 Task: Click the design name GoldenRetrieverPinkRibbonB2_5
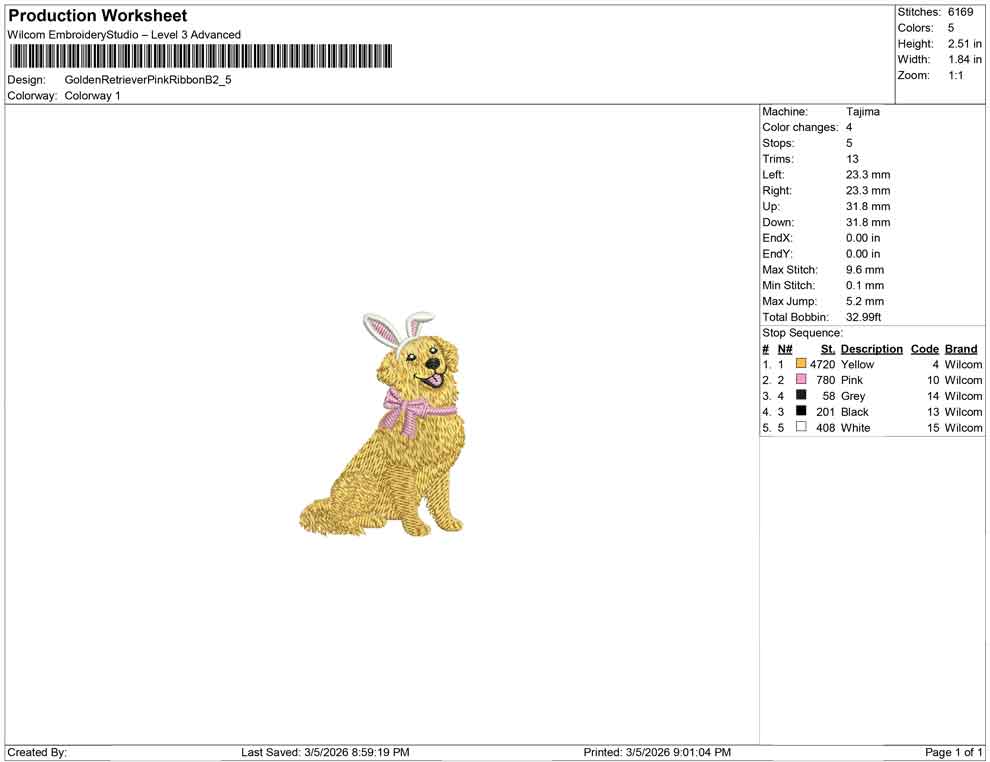pos(150,80)
